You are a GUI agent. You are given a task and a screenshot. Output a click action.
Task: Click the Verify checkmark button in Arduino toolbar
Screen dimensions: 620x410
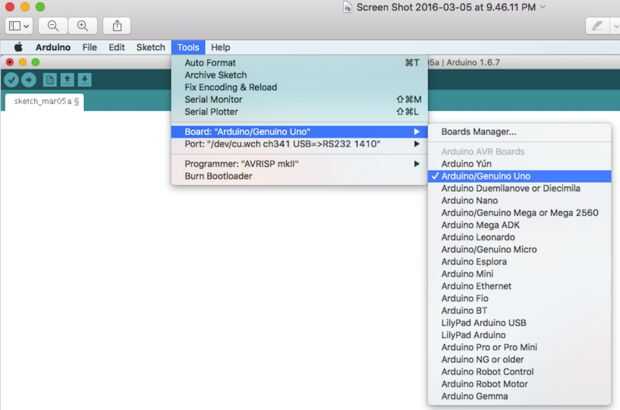pyautogui.click(x=11, y=80)
